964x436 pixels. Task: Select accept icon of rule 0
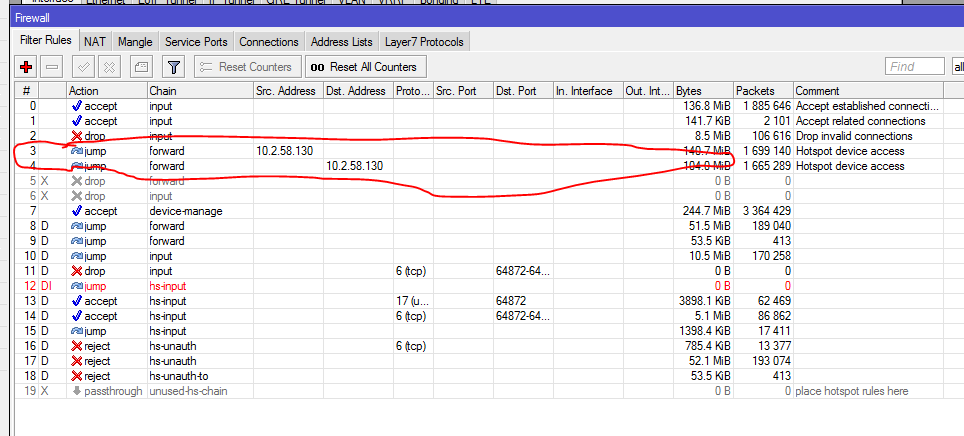pos(77,106)
